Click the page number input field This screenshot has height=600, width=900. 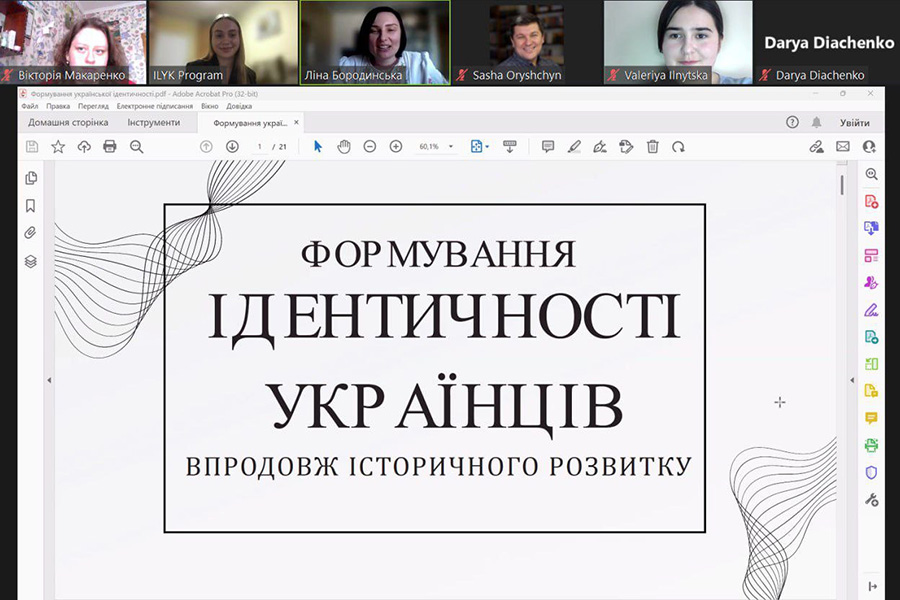[x=259, y=146]
